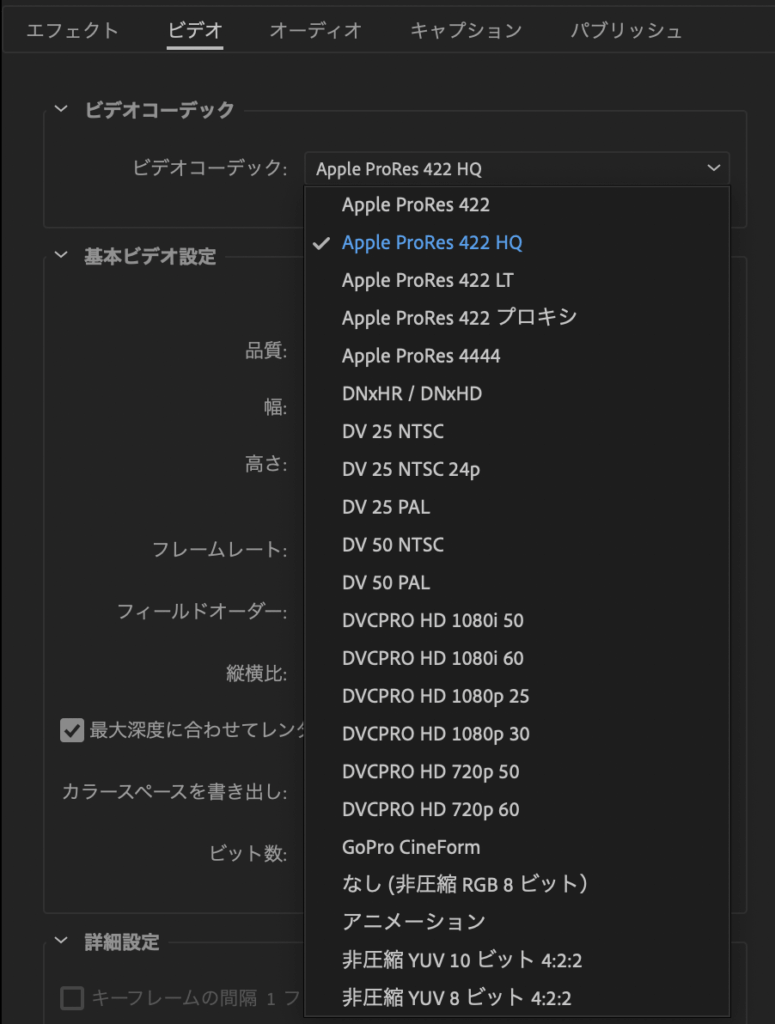Open the オーディオ tab
Viewport: 775px width, 1024px height.
coord(315,30)
